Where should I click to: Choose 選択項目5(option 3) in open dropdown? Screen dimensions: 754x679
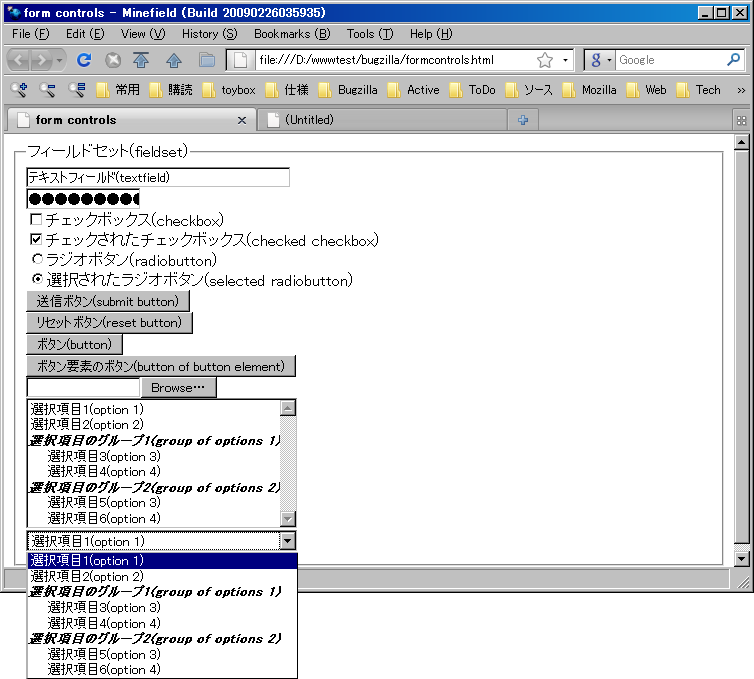click(x=163, y=654)
